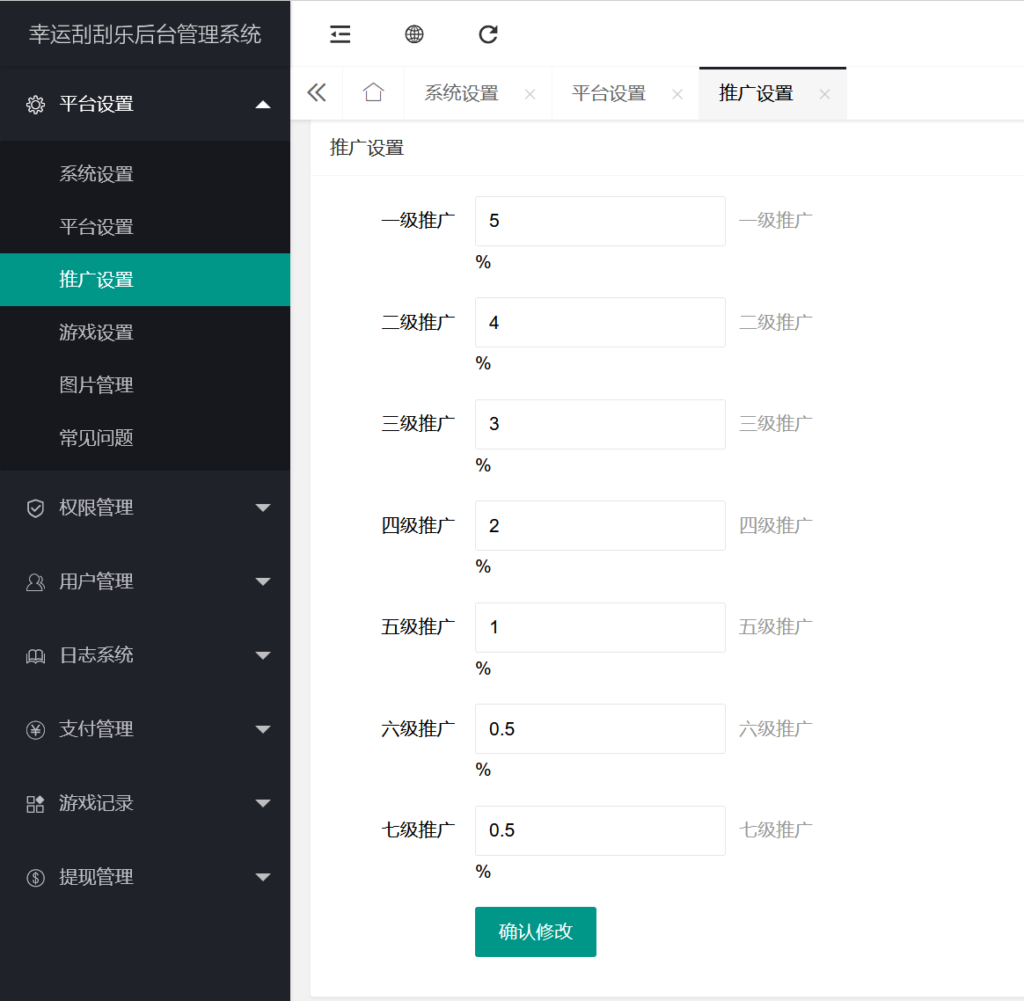This screenshot has height=1001, width=1024.
Task: Click the refresh page icon
Action: (488, 34)
